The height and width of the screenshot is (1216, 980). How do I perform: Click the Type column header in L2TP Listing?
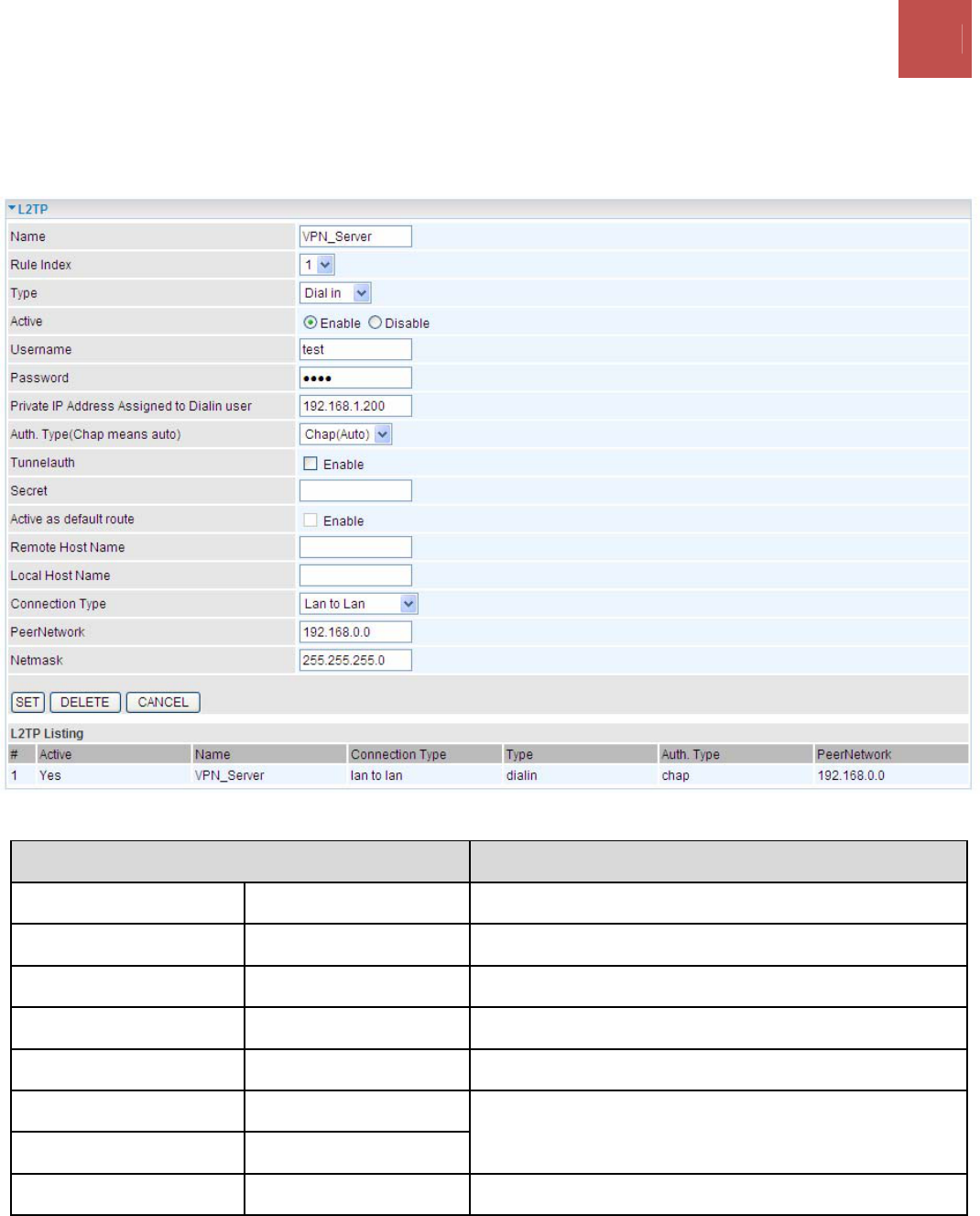(x=519, y=754)
